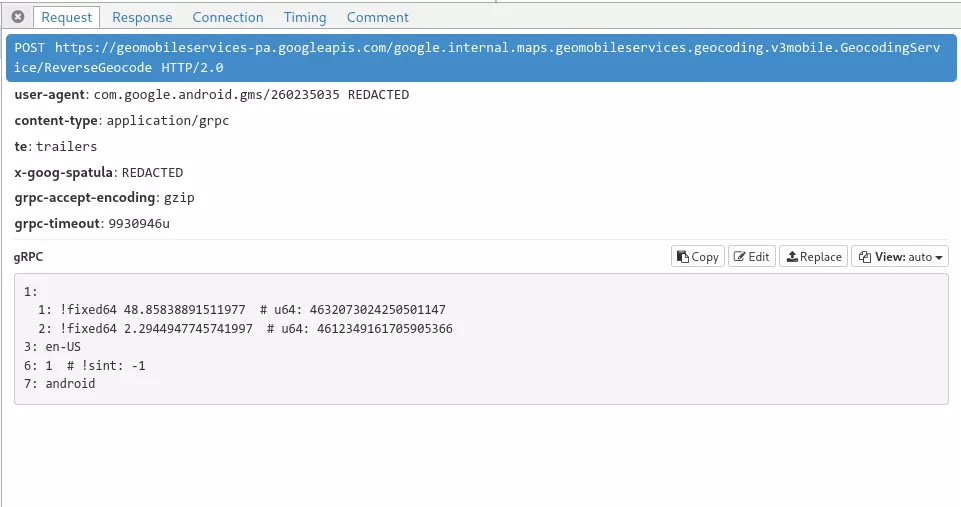This screenshot has width=961, height=507.
Task: Switch to the Response tab
Action: tap(142, 17)
